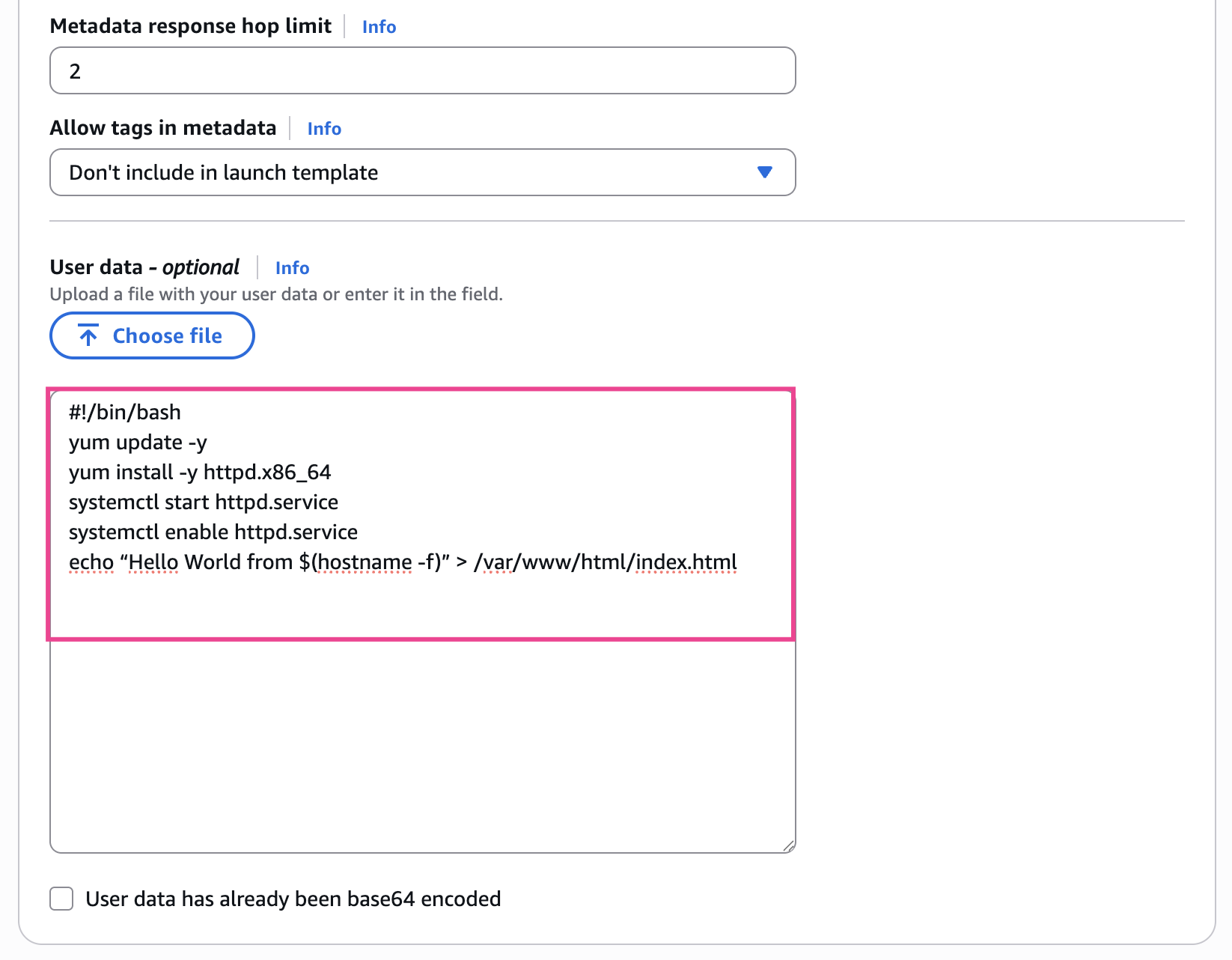Image resolution: width=1232 pixels, height=960 pixels.
Task: Click the "yum update -y" script line
Action: [x=138, y=443]
